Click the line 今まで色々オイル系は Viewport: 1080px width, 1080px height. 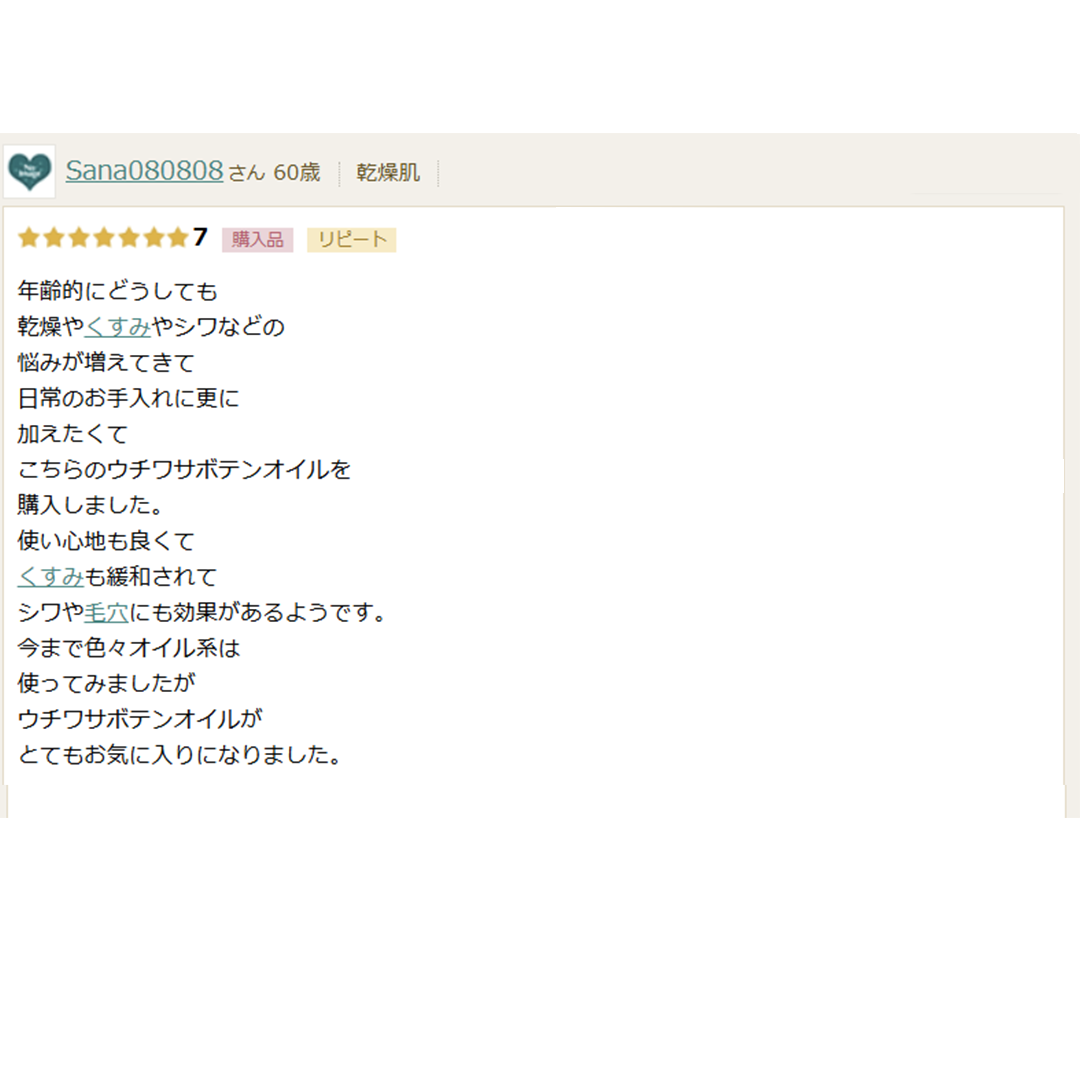[x=129, y=647]
